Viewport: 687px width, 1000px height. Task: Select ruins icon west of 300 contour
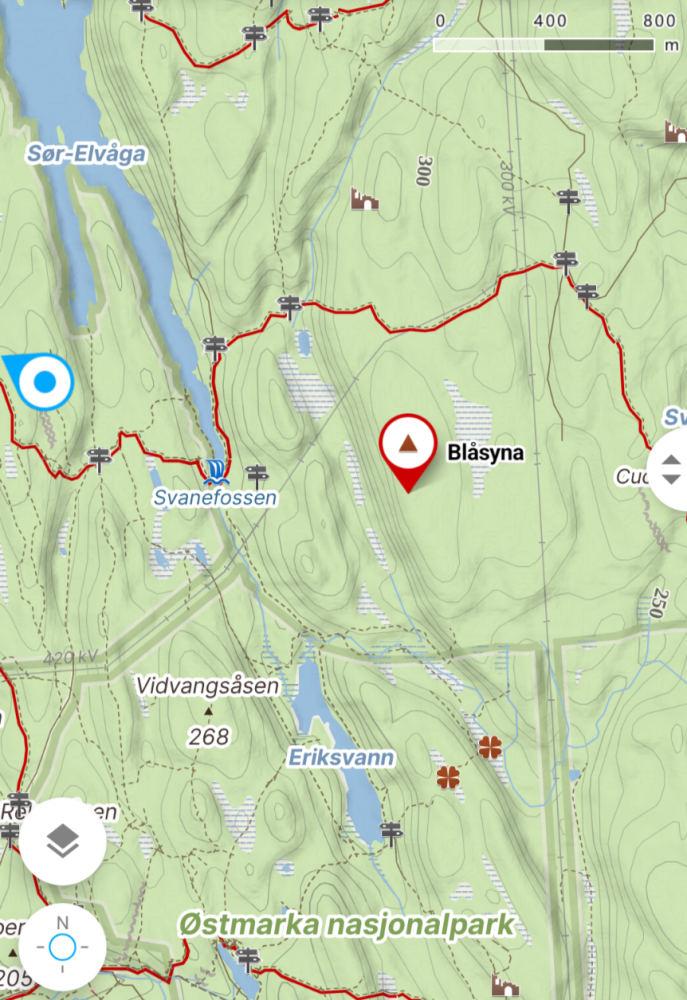(x=365, y=199)
